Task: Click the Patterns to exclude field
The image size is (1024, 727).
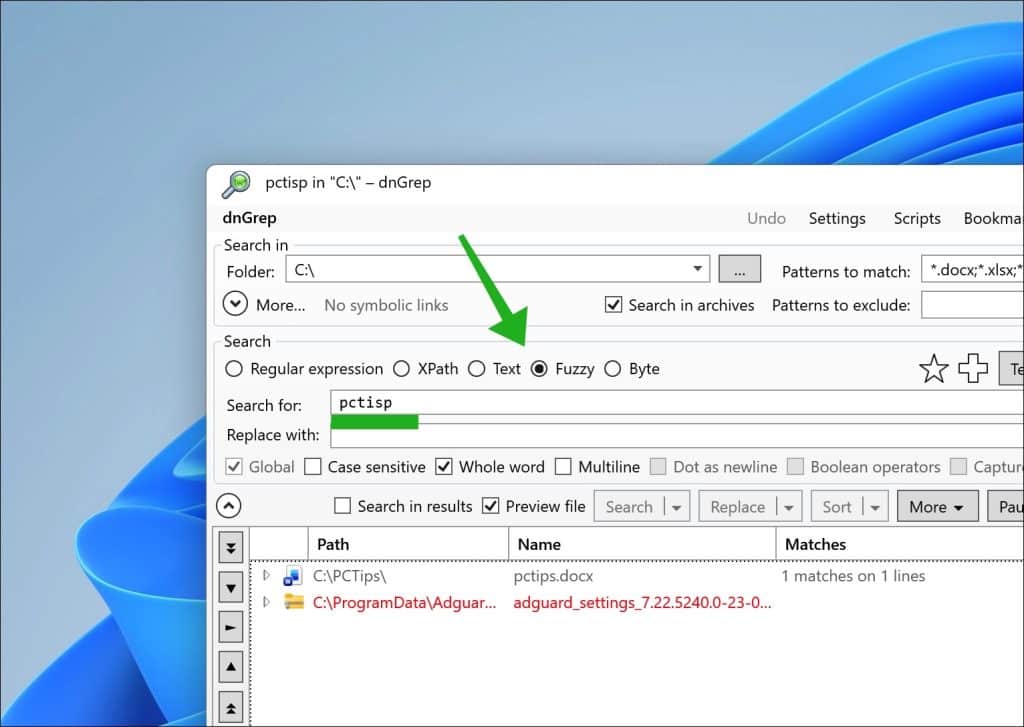Action: [x=972, y=305]
